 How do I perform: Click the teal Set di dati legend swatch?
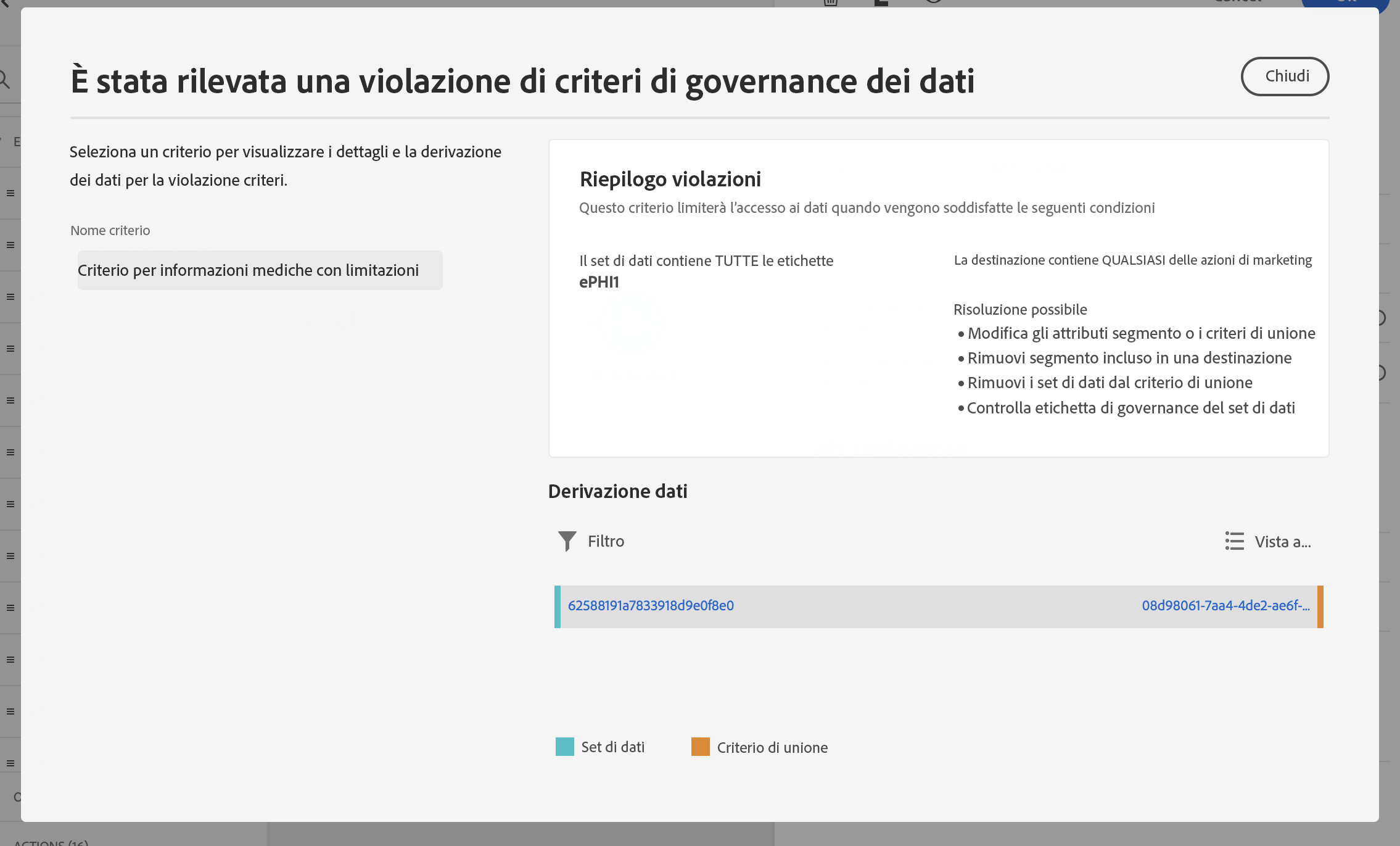tap(564, 747)
